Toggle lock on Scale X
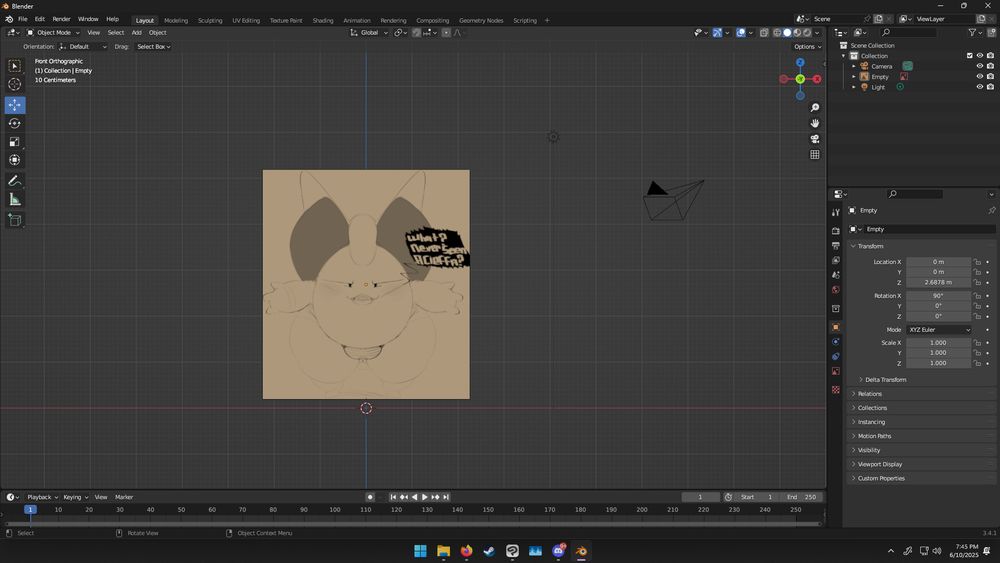The image size is (1000, 563). (x=977, y=343)
